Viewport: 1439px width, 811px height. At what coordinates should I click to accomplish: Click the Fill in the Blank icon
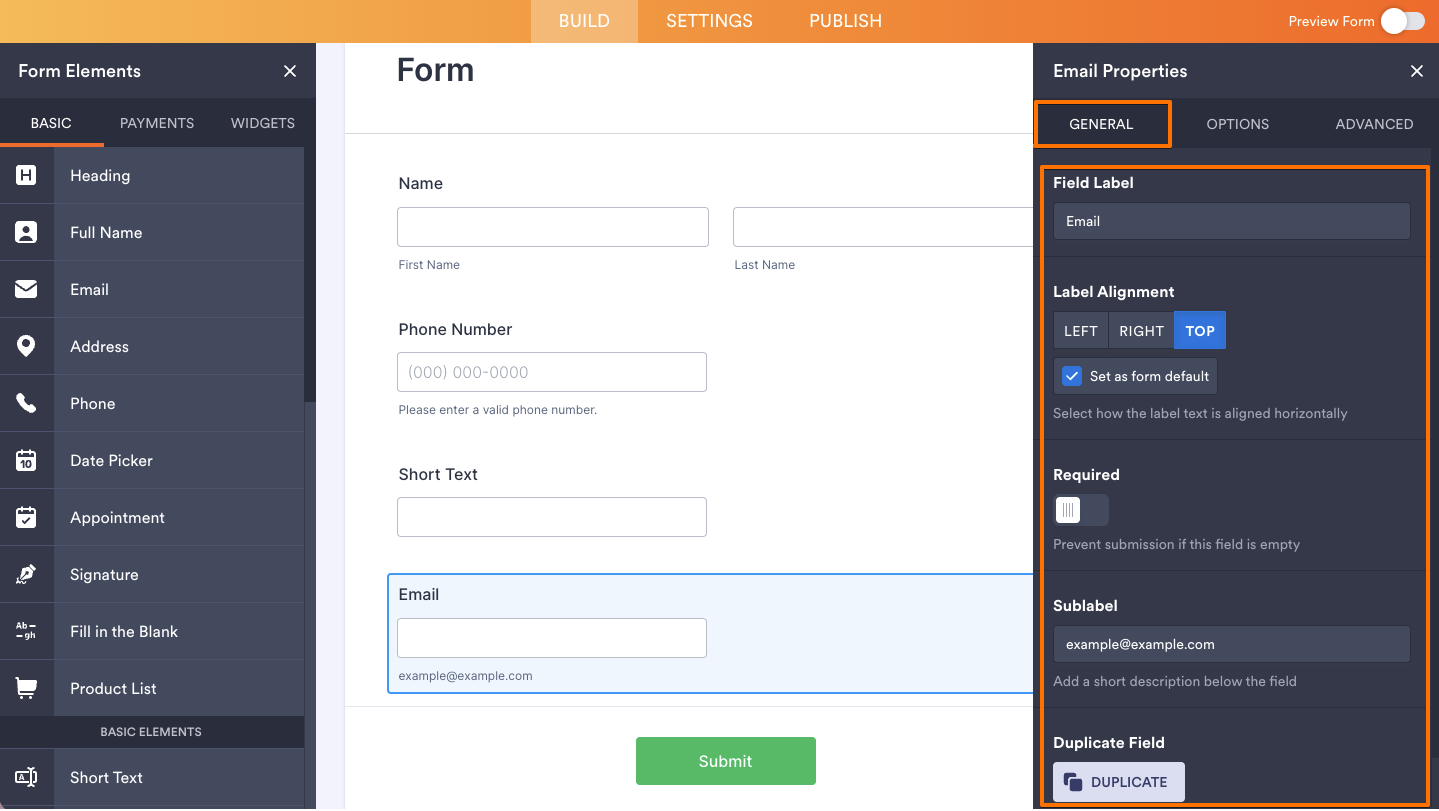(x=26, y=631)
